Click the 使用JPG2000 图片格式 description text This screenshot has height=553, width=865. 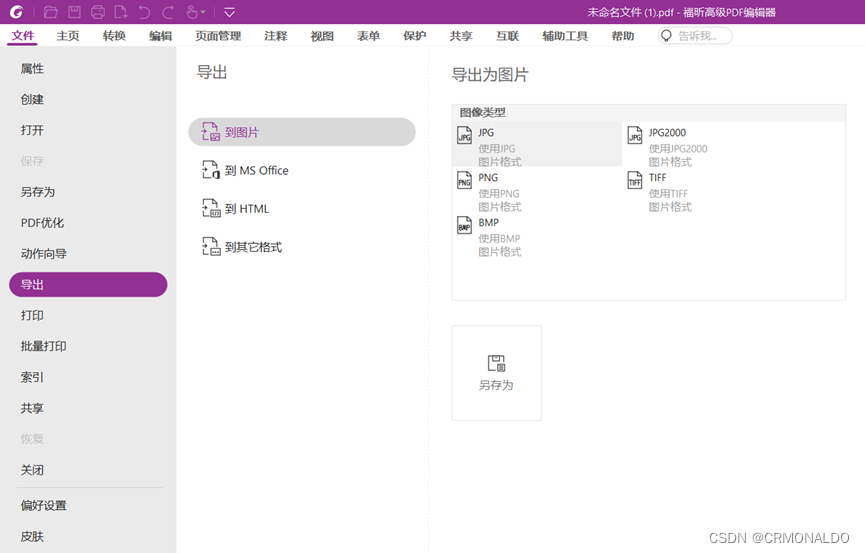678,155
